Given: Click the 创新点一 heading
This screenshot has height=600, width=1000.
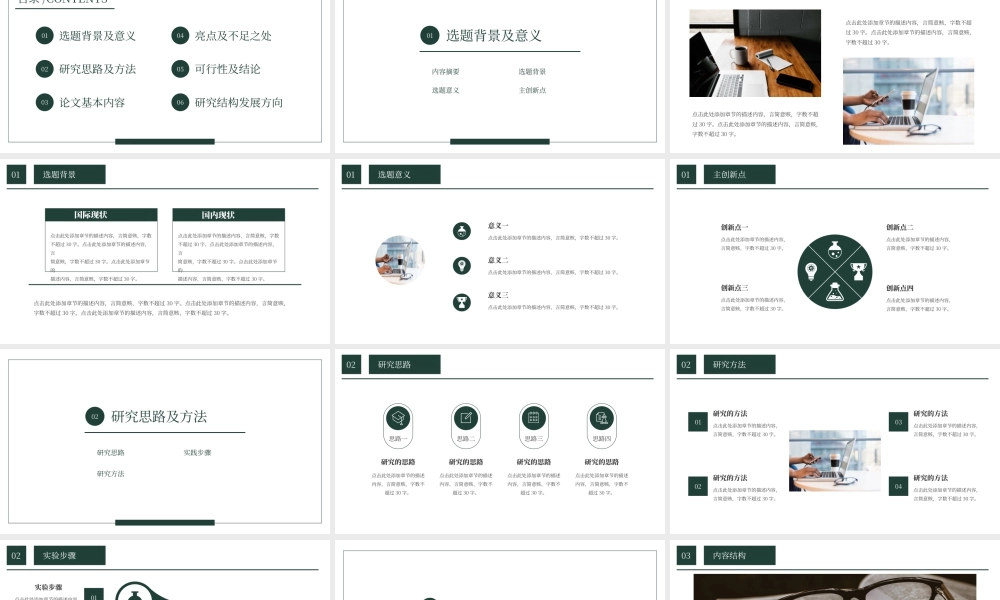Looking at the screenshot, I should click(x=735, y=227).
